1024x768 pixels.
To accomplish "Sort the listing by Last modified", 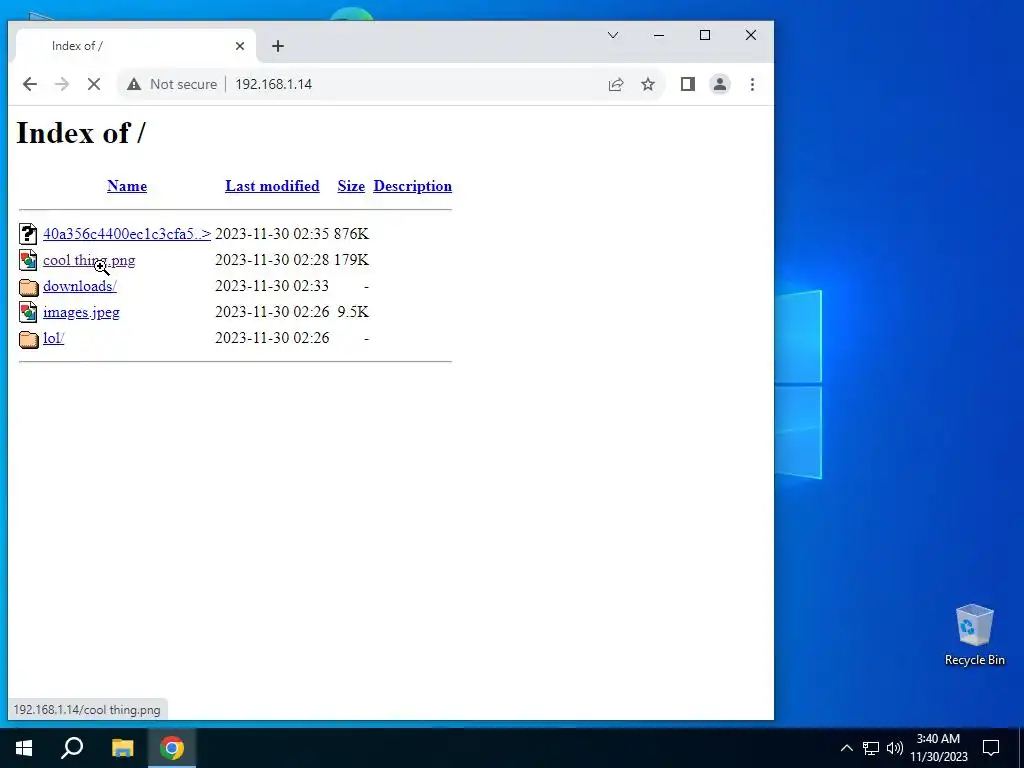I will [272, 186].
